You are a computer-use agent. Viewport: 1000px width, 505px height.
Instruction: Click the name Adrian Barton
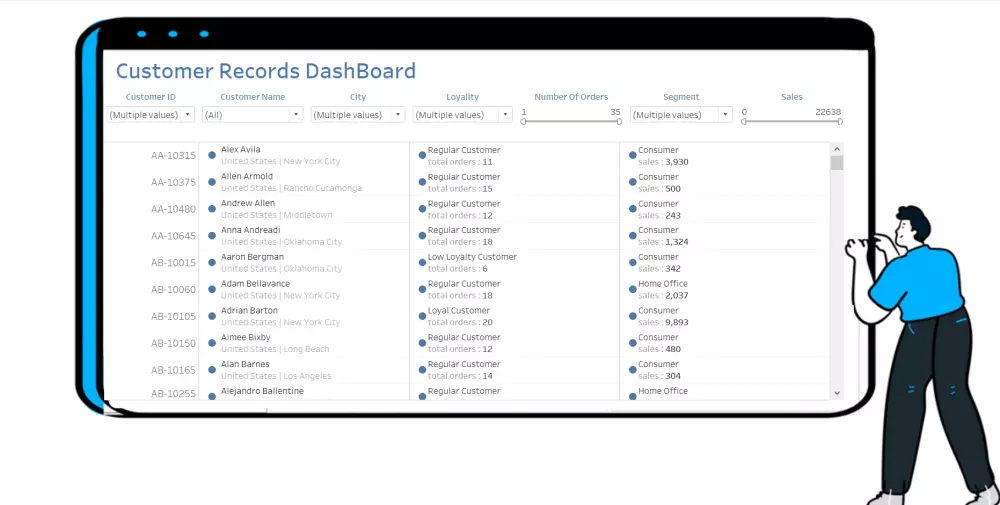pyautogui.click(x=249, y=310)
